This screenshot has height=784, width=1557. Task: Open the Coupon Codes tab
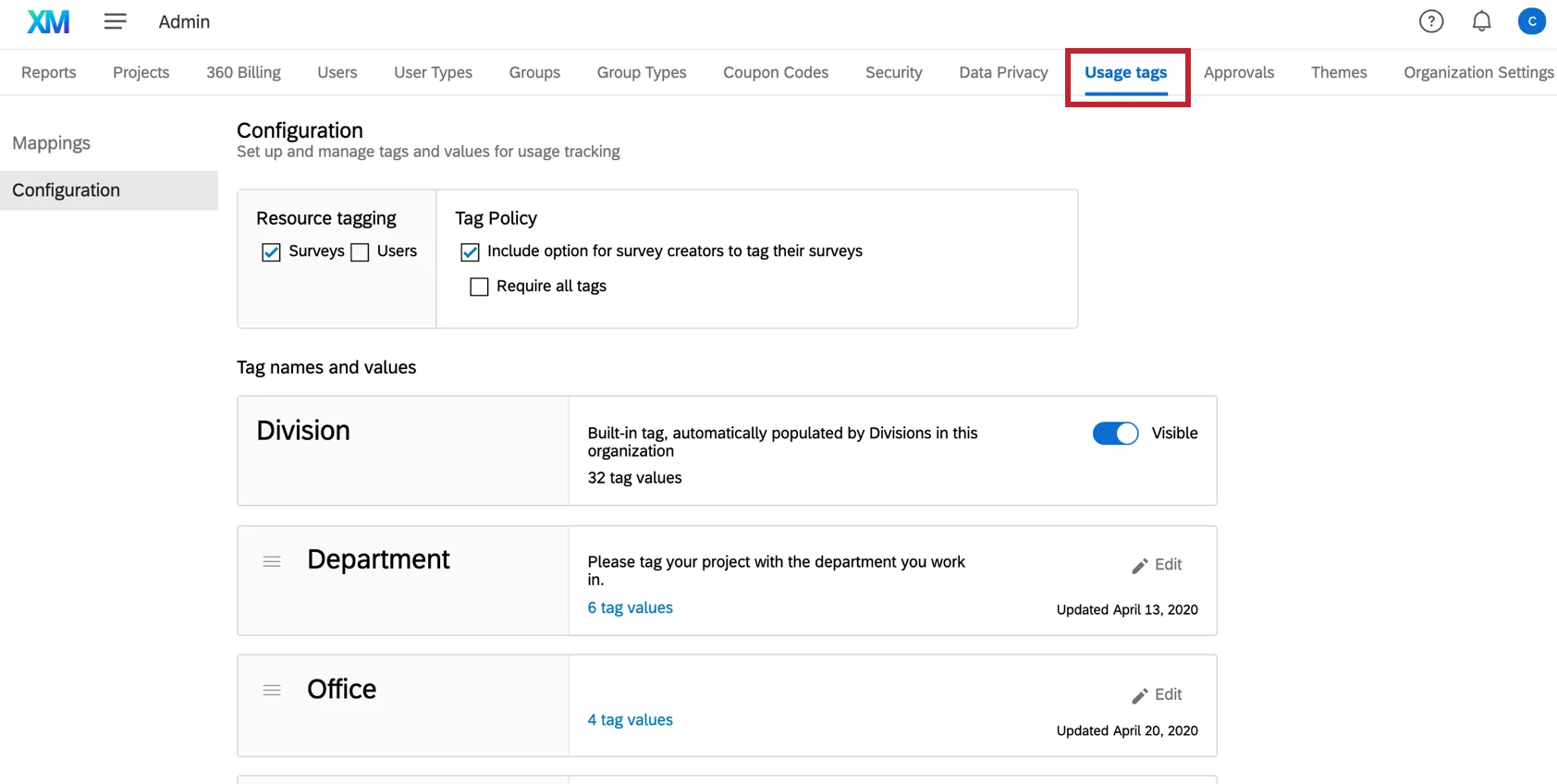(776, 72)
